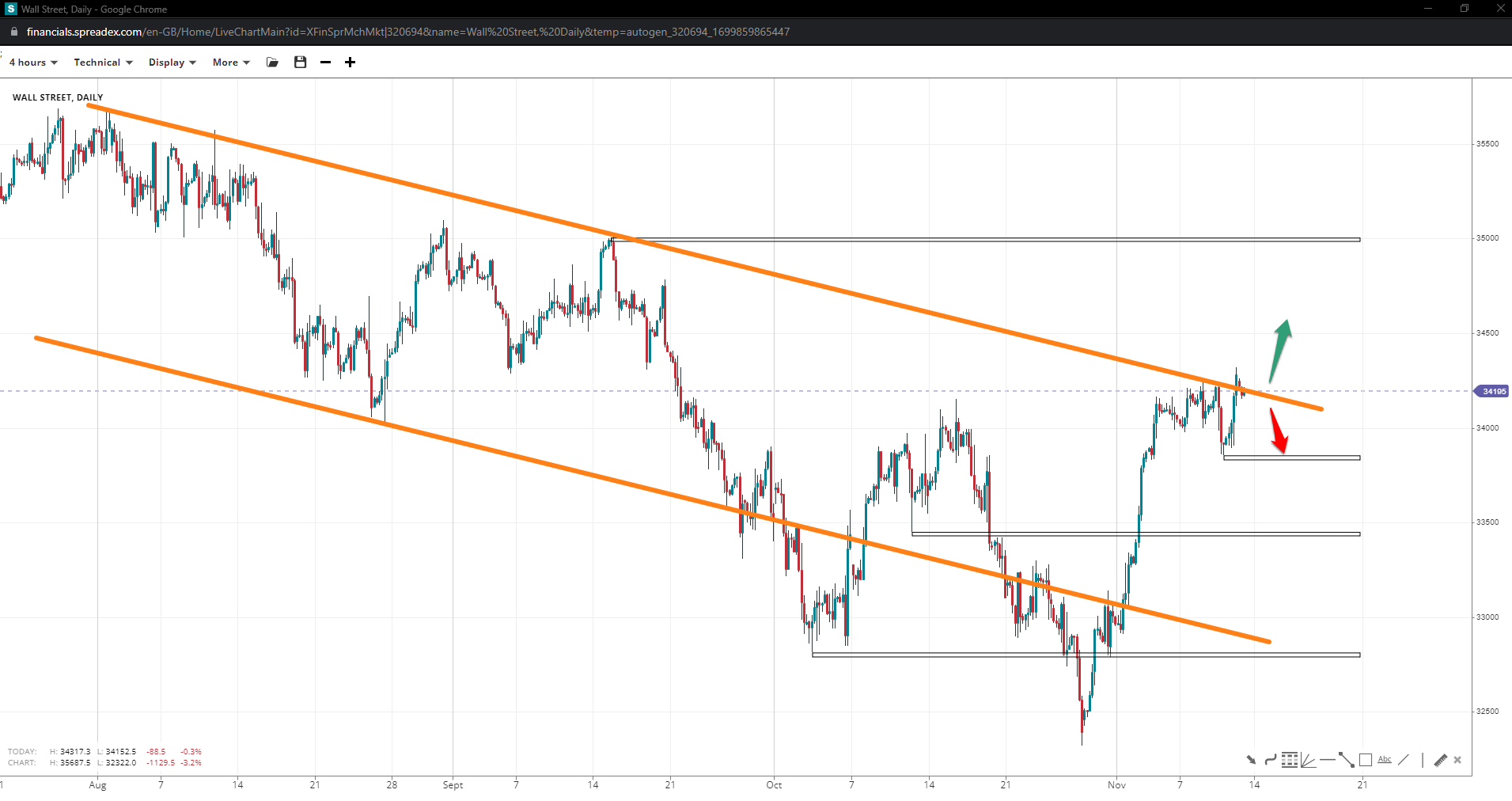Open the Display options dropdown
Screen dimensions: 1512x801
click(x=172, y=63)
